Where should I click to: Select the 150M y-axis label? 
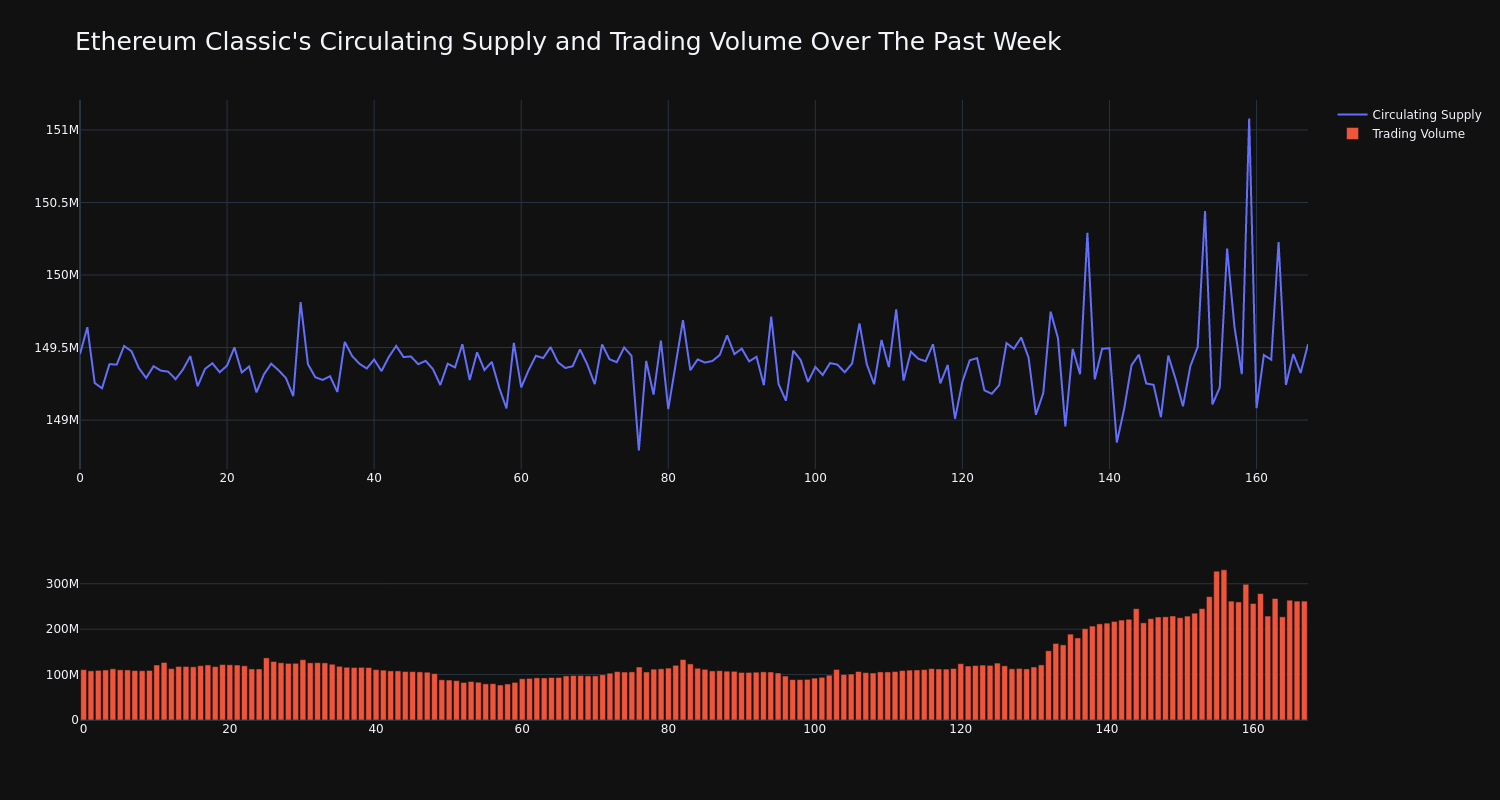pyautogui.click(x=62, y=275)
